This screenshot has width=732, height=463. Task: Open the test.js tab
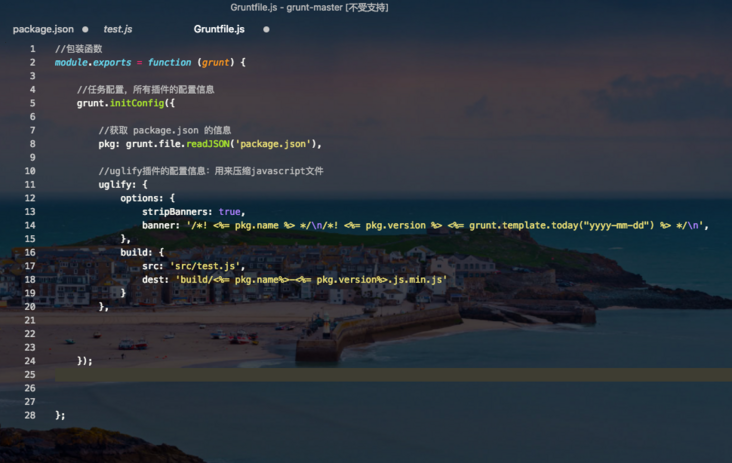(118, 29)
